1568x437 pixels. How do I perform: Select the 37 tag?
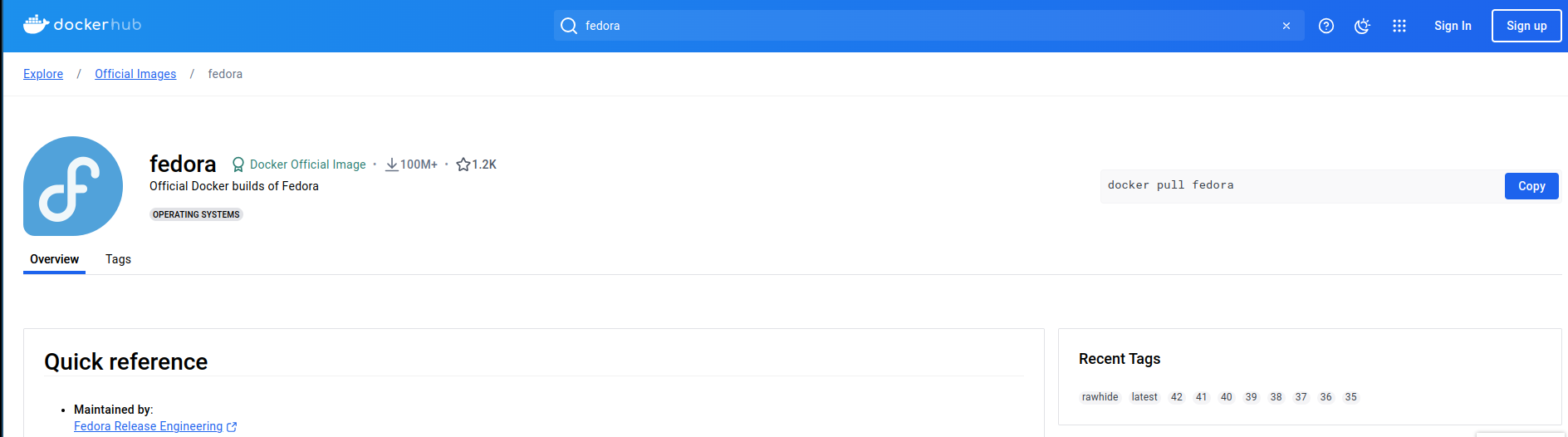click(1301, 397)
